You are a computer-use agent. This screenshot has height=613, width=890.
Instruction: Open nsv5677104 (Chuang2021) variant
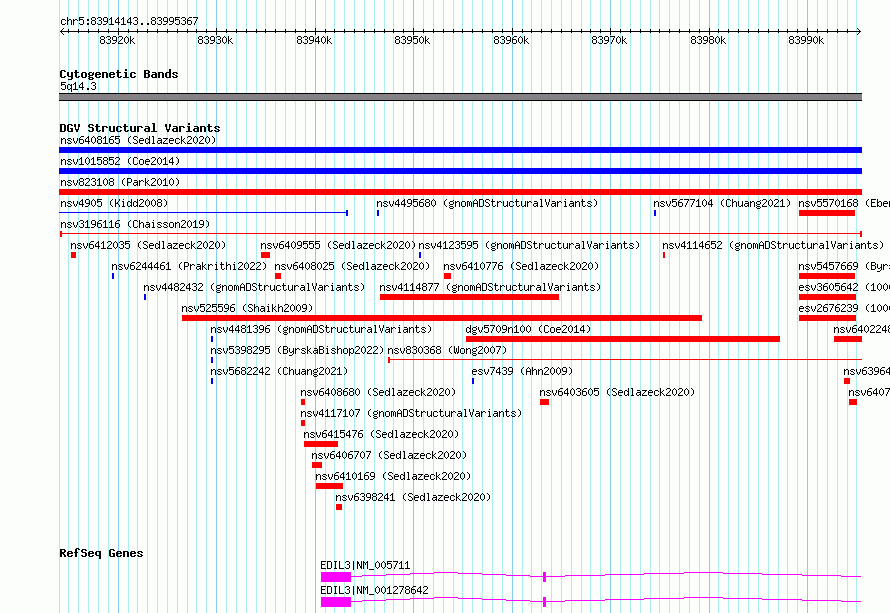pyautogui.click(x=722, y=203)
